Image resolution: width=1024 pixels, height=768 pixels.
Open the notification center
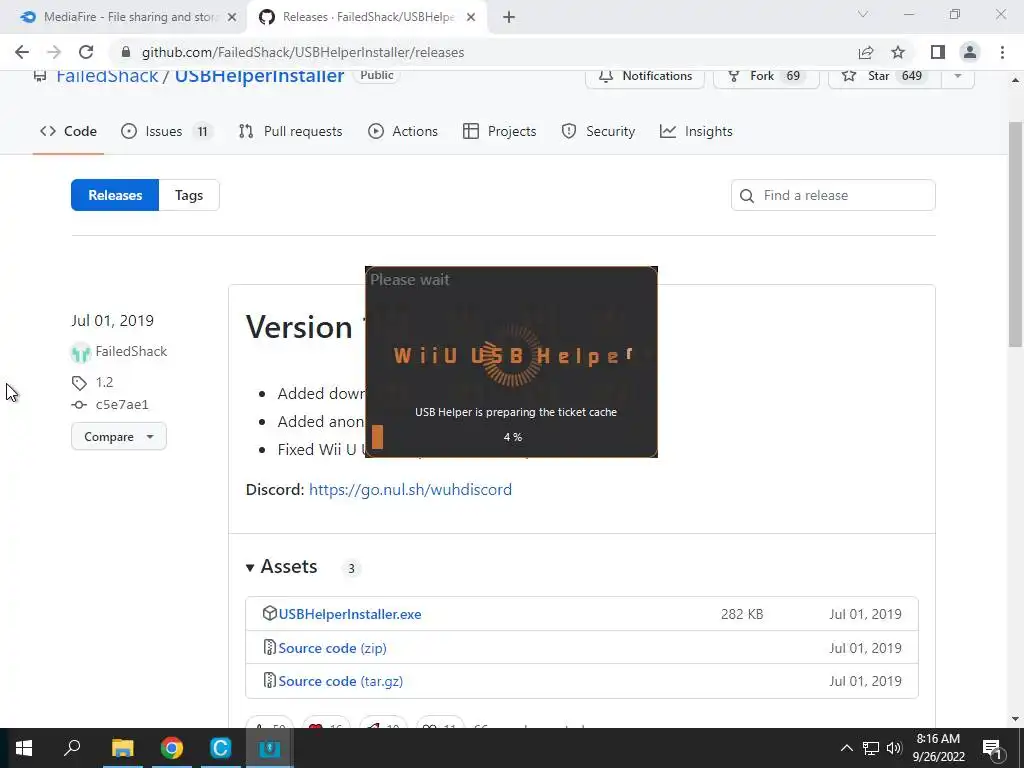(992, 748)
